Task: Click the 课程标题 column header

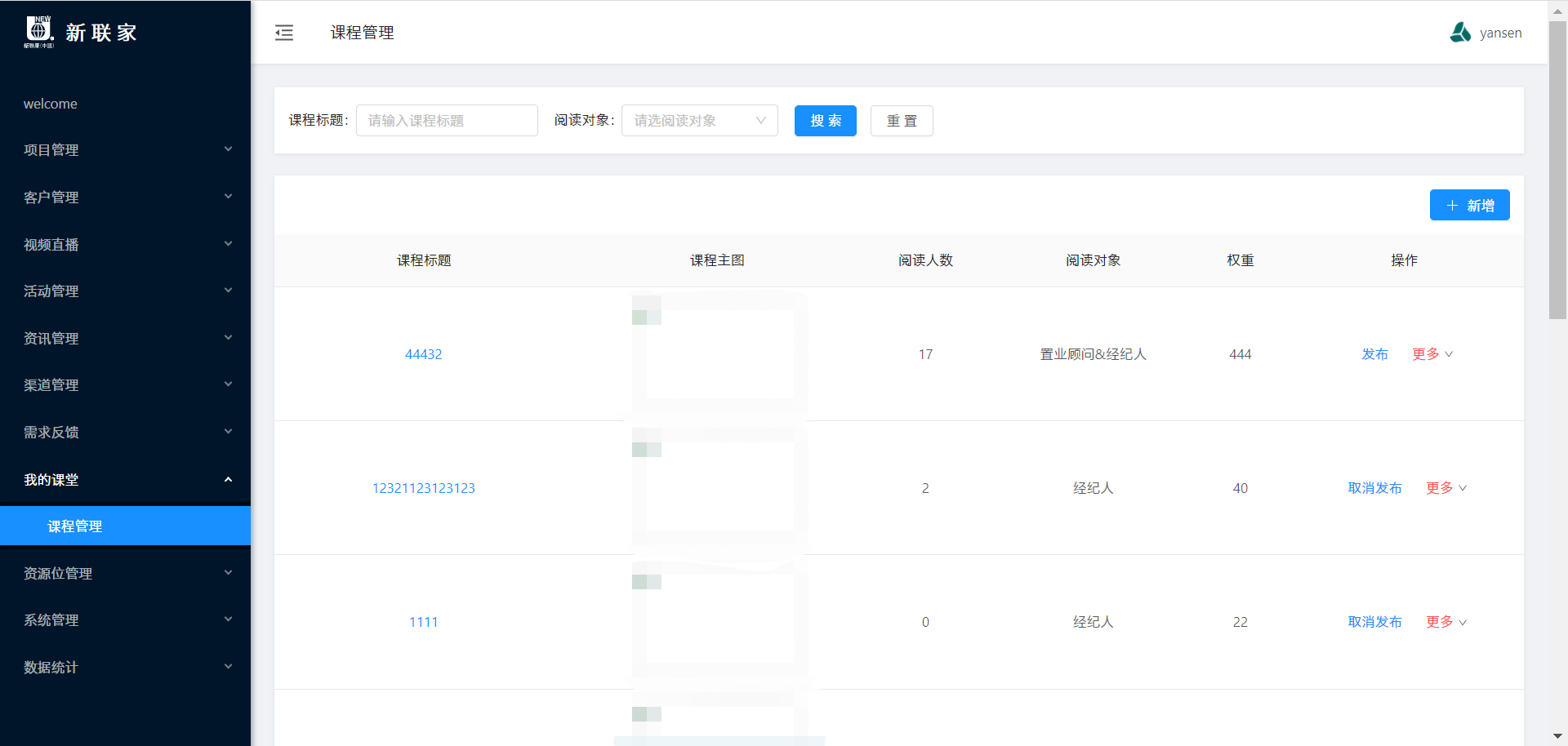Action: [424, 260]
